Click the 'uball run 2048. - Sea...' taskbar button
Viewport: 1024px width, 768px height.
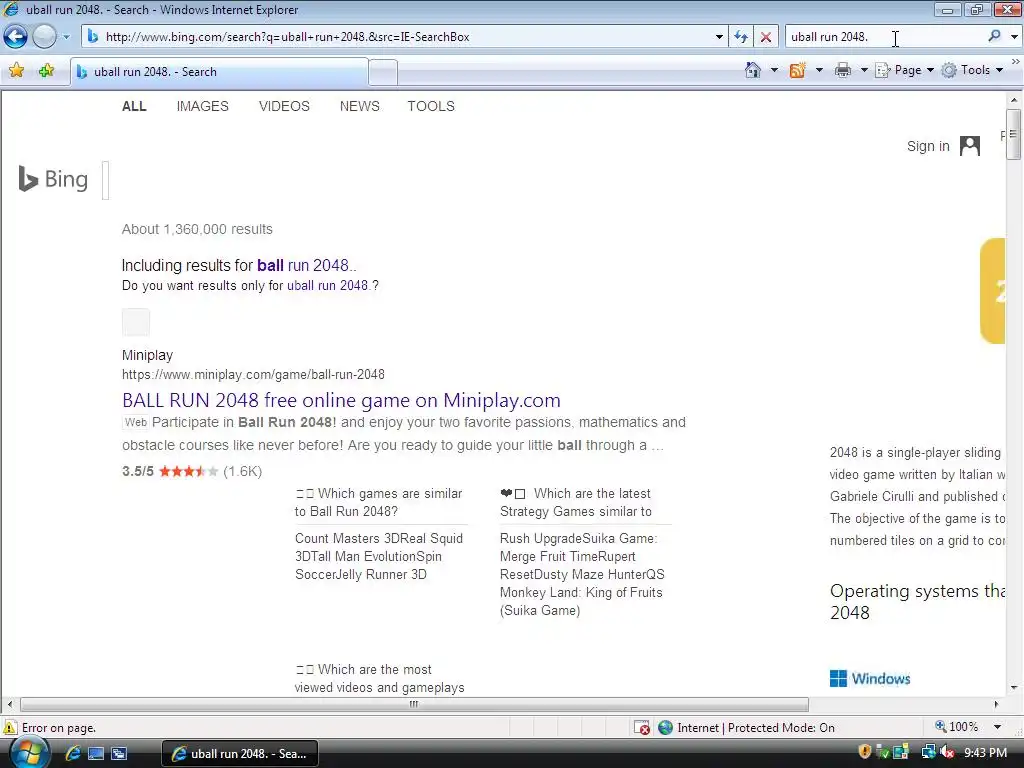click(239, 754)
